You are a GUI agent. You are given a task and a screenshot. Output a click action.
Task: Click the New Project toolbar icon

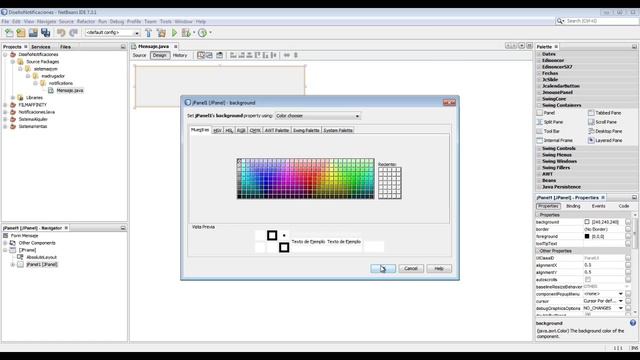[21, 33]
